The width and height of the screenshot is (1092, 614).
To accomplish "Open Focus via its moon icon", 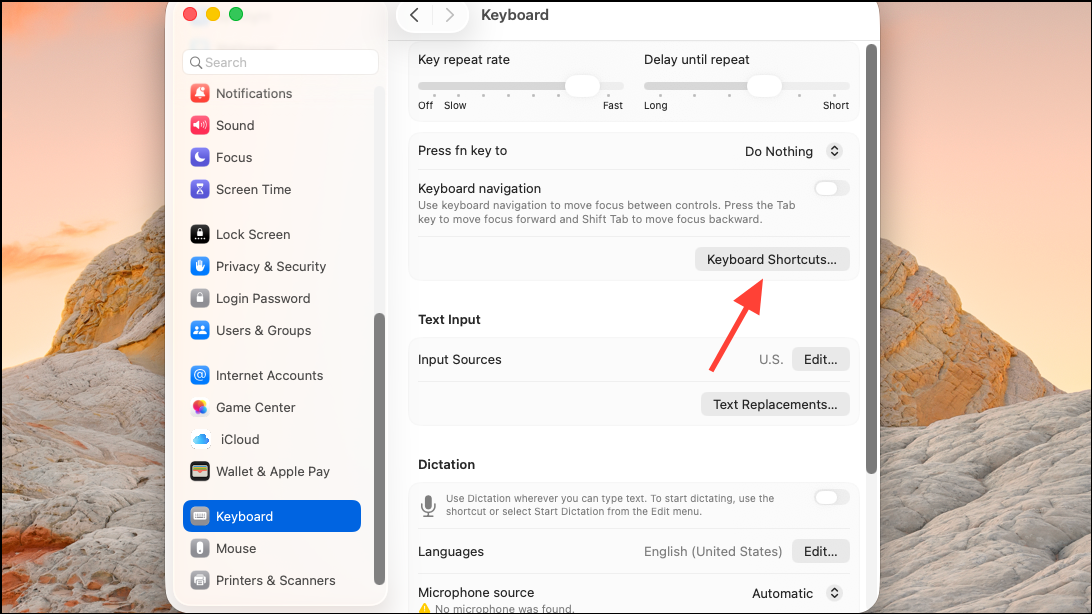I will tap(200, 157).
